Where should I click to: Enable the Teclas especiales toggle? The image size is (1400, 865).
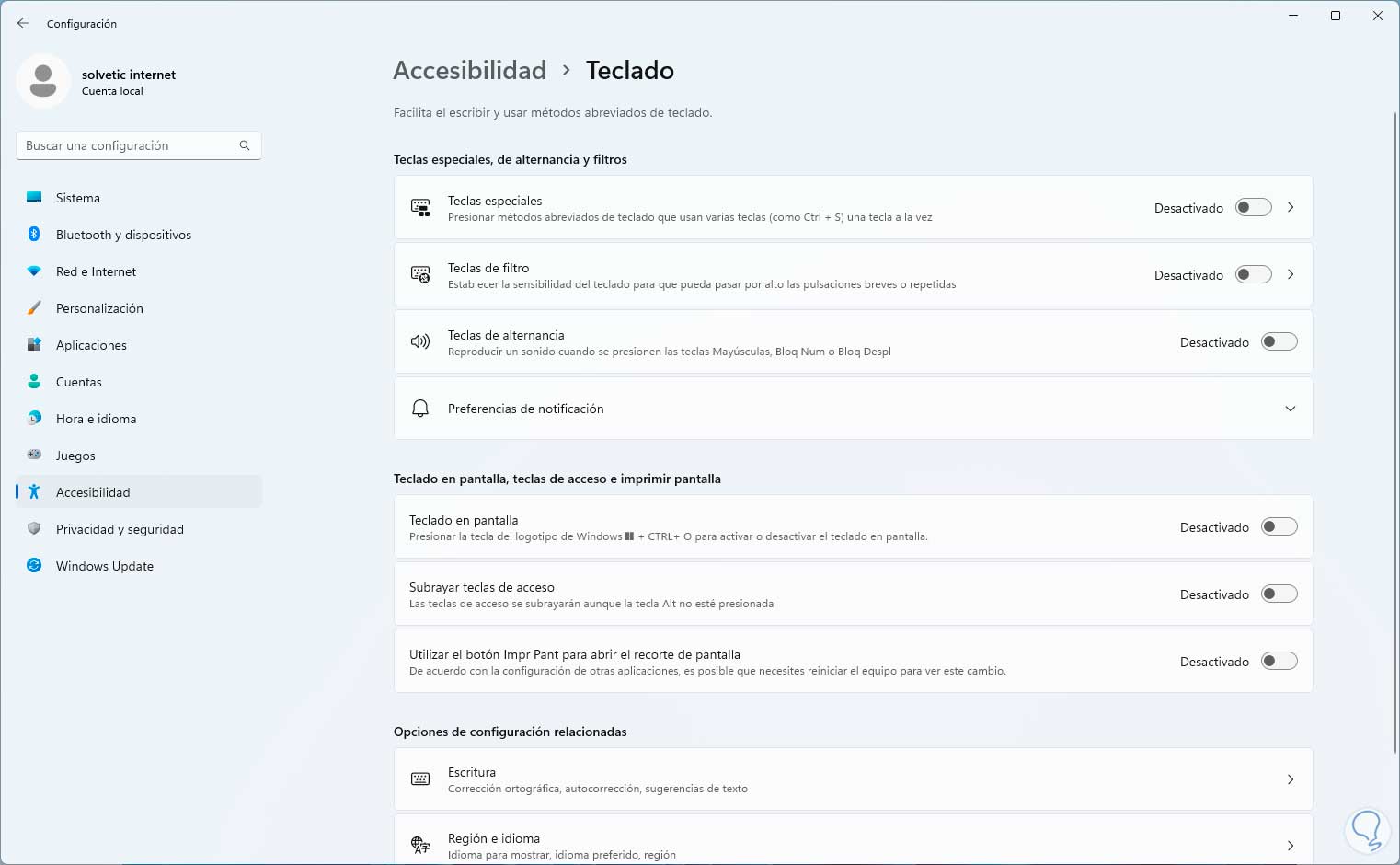pyautogui.click(x=1253, y=208)
